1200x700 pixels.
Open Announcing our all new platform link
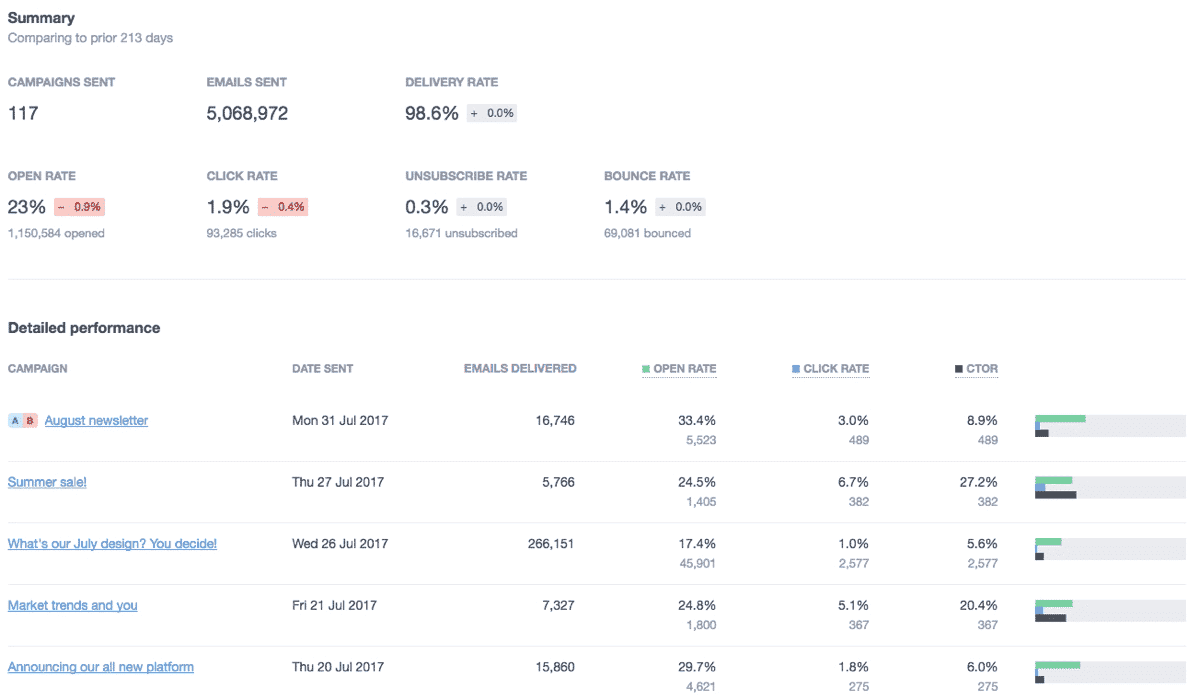click(100, 667)
